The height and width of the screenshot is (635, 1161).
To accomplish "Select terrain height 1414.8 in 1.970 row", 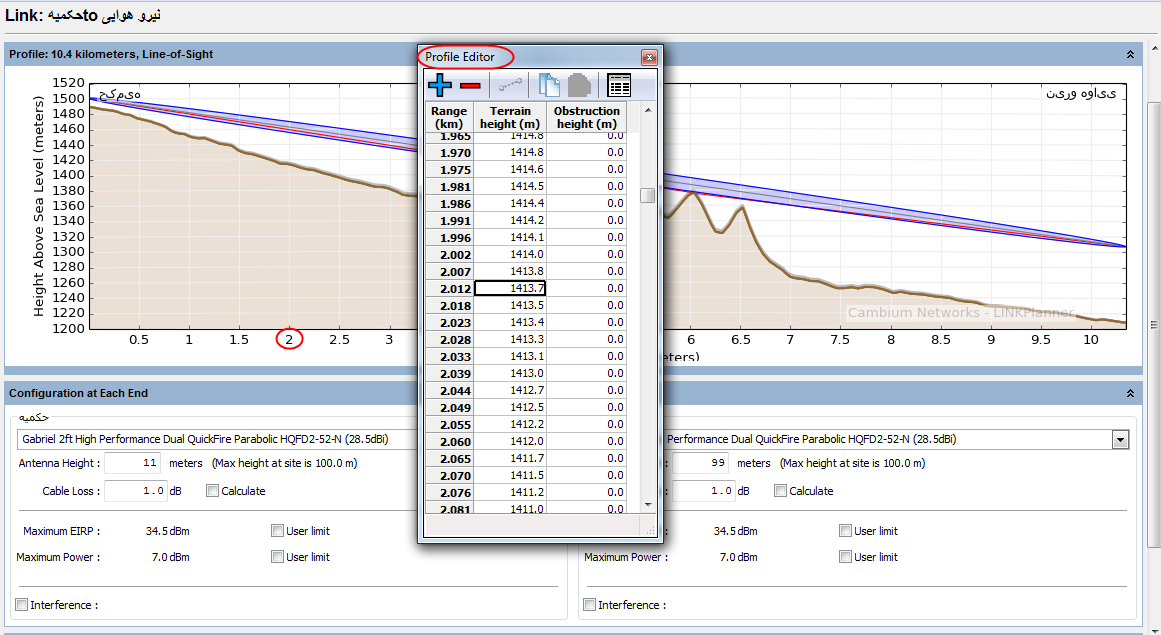I will 509,152.
